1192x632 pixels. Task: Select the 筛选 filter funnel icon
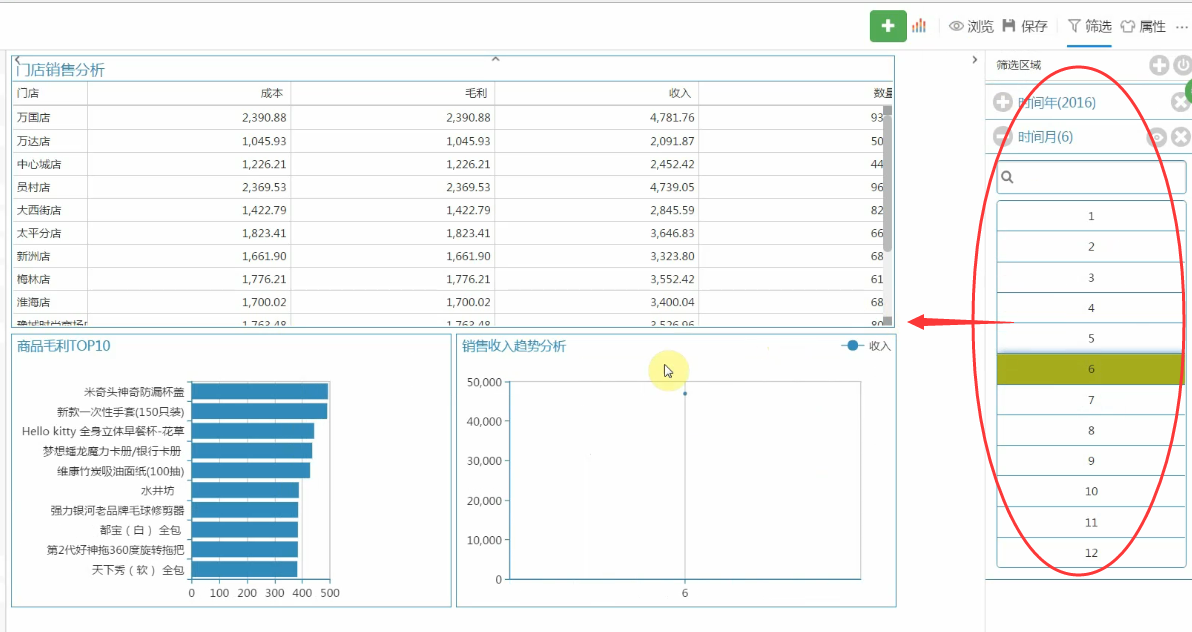[1073, 26]
